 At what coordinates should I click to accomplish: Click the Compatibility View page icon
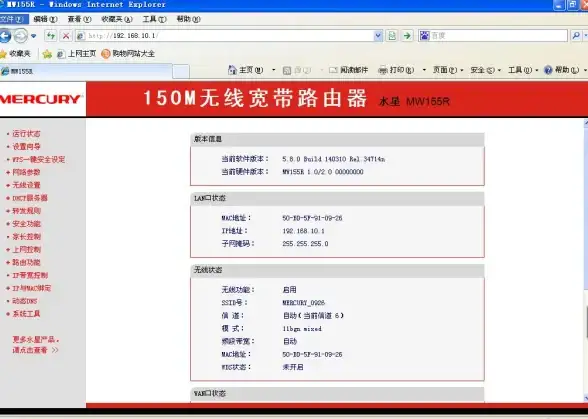[x=392, y=36]
